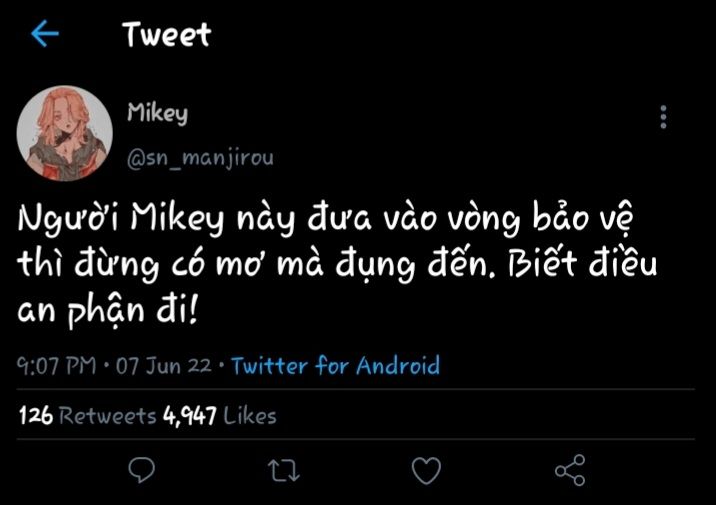This screenshot has width=716, height=505.
Task: Click the display name Mikey beside the avatar
Action: pyautogui.click(x=157, y=113)
